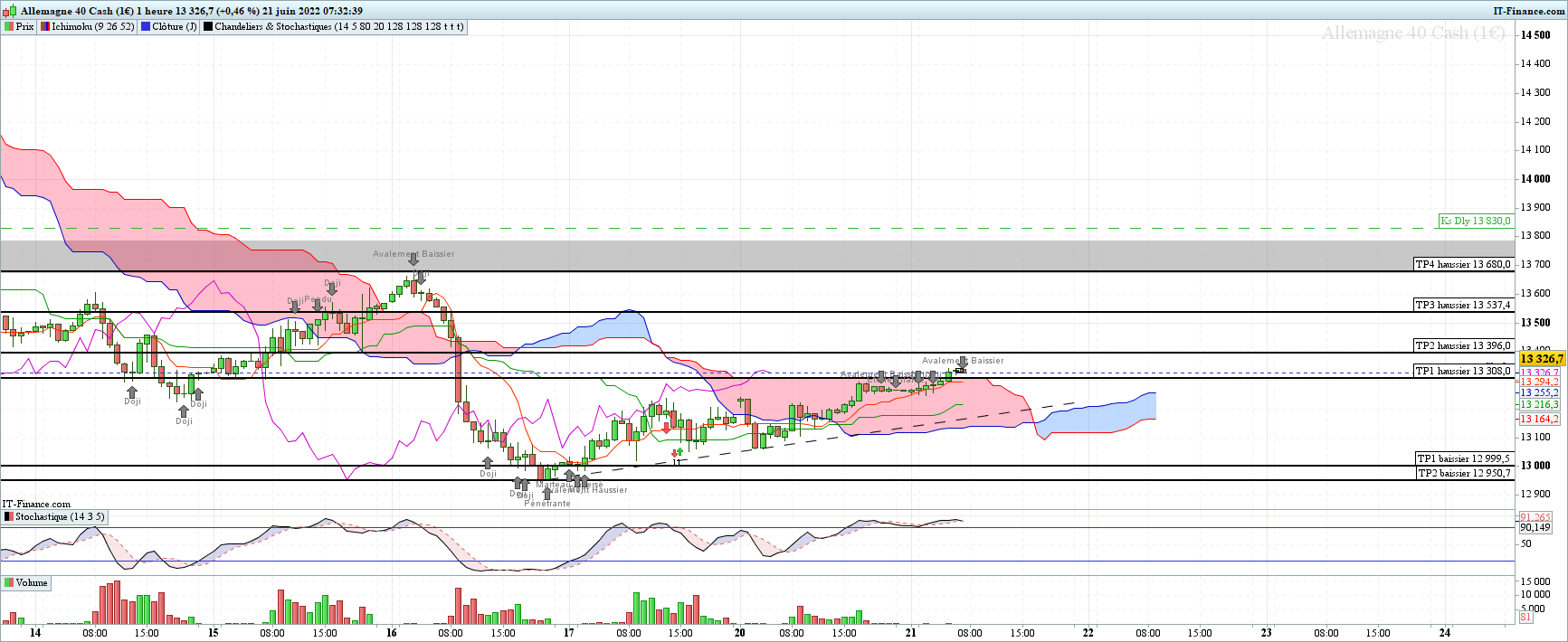
Task: Open the Stochastique (14 3 5) panel label
Action: pos(54,517)
